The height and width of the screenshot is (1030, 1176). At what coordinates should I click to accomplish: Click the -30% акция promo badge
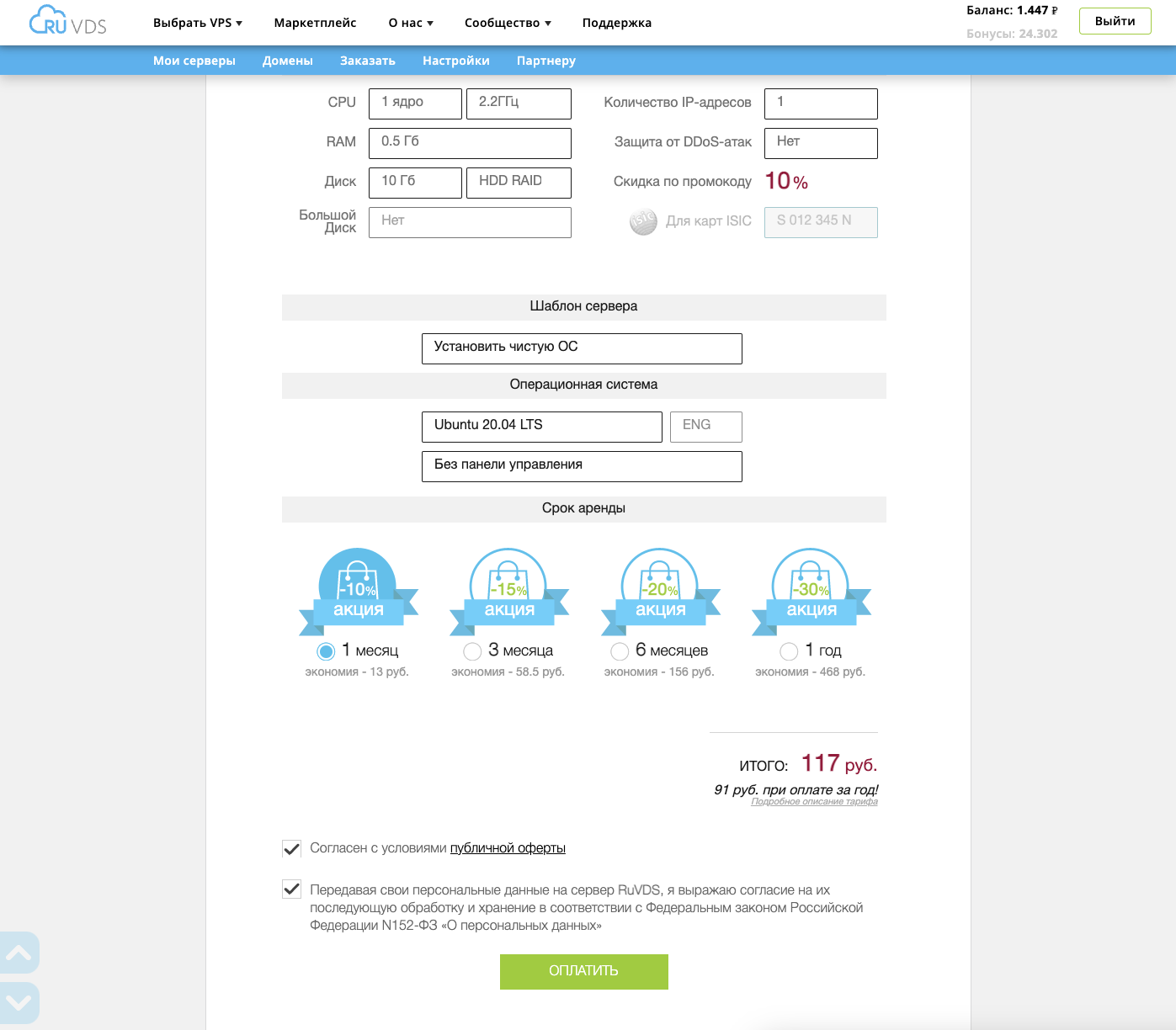point(811,592)
